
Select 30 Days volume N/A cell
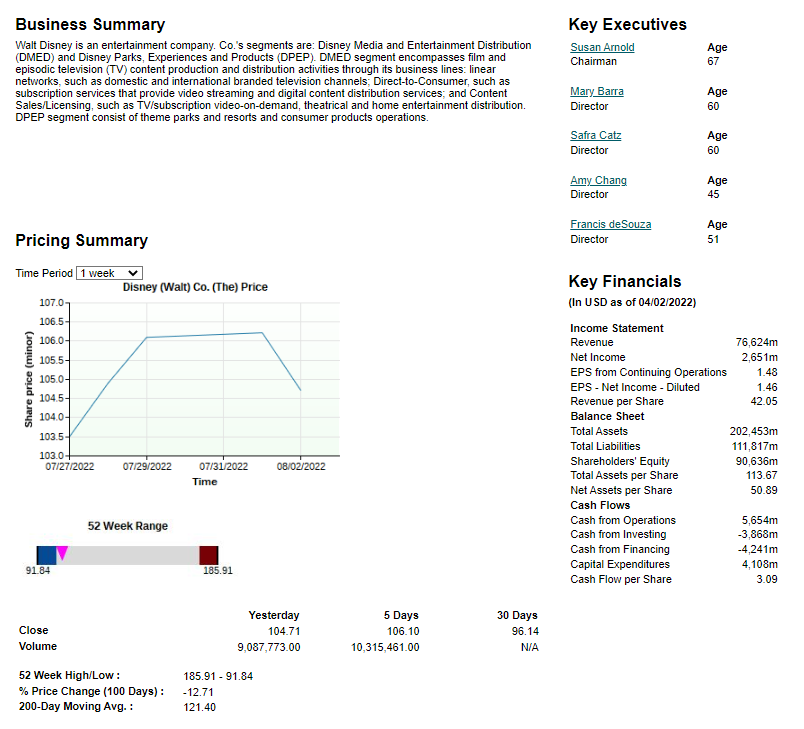point(530,647)
